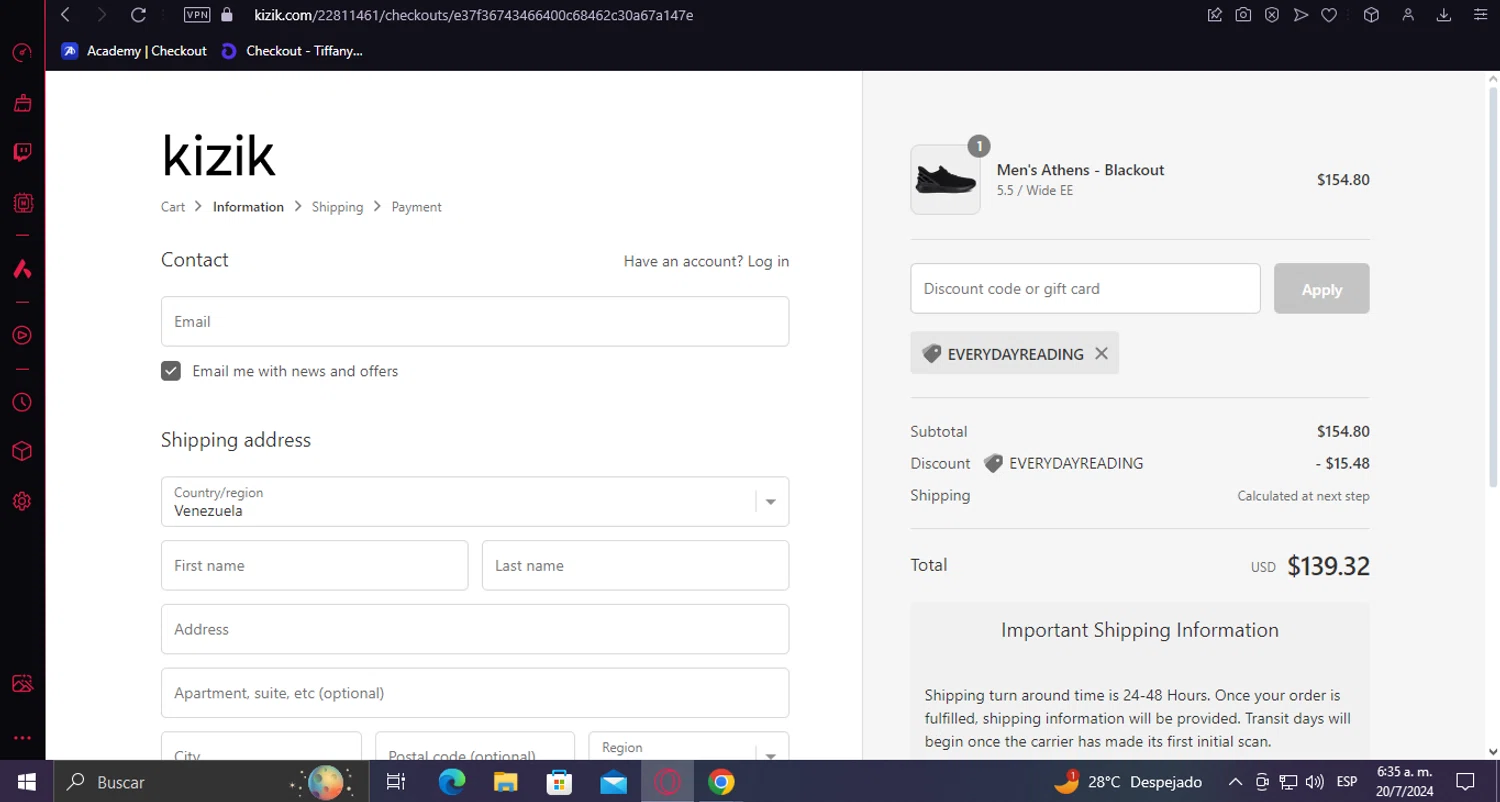Open the chip-shaped sidebar icon
1500x802 pixels.
point(22,203)
